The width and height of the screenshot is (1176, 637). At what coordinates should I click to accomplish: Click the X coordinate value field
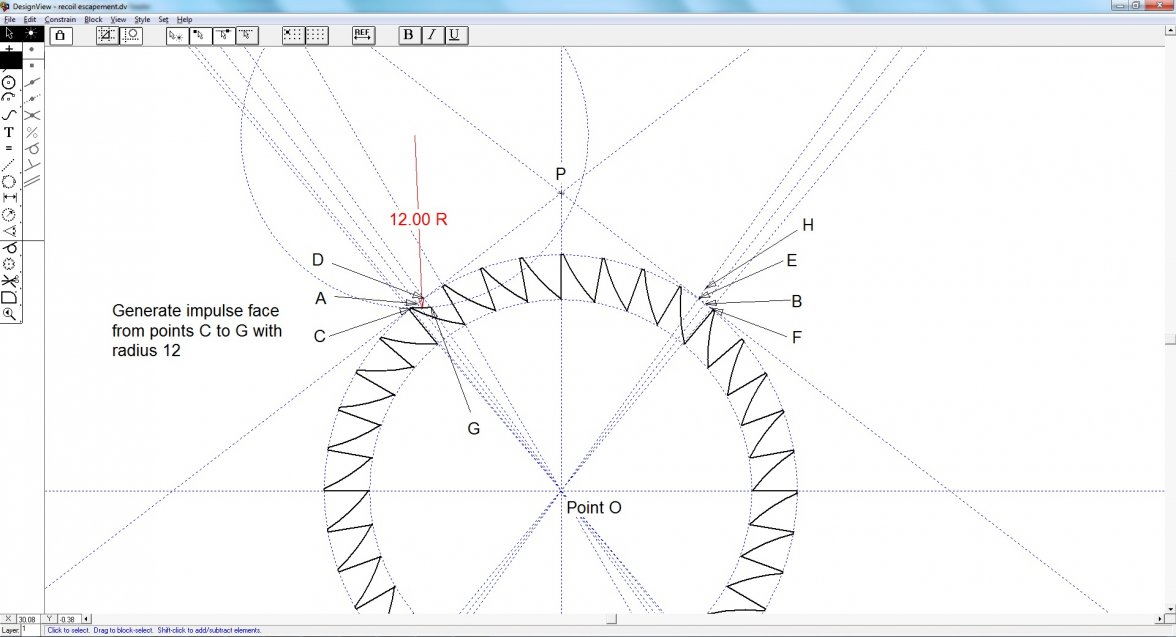[27, 619]
